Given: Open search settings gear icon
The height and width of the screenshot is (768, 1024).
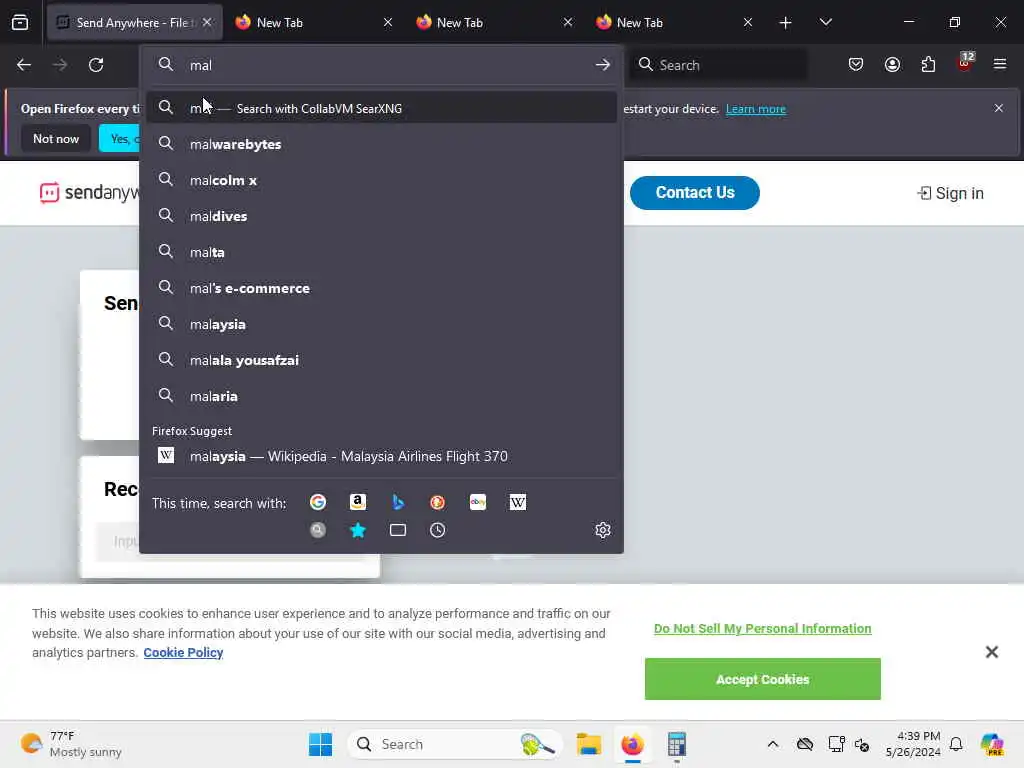Looking at the screenshot, I should tap(602, 530).
